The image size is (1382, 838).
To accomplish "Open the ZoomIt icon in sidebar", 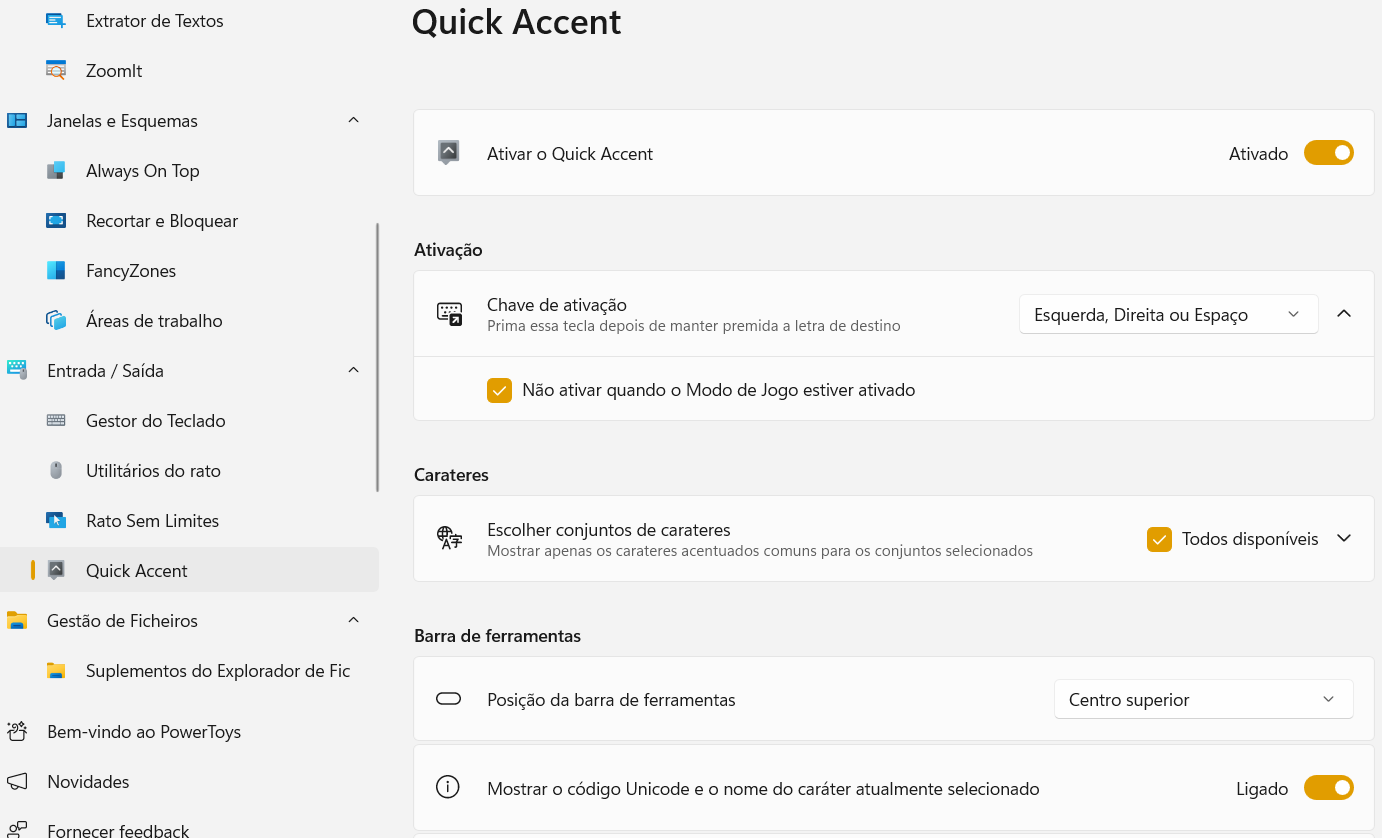I will point(56,71).
